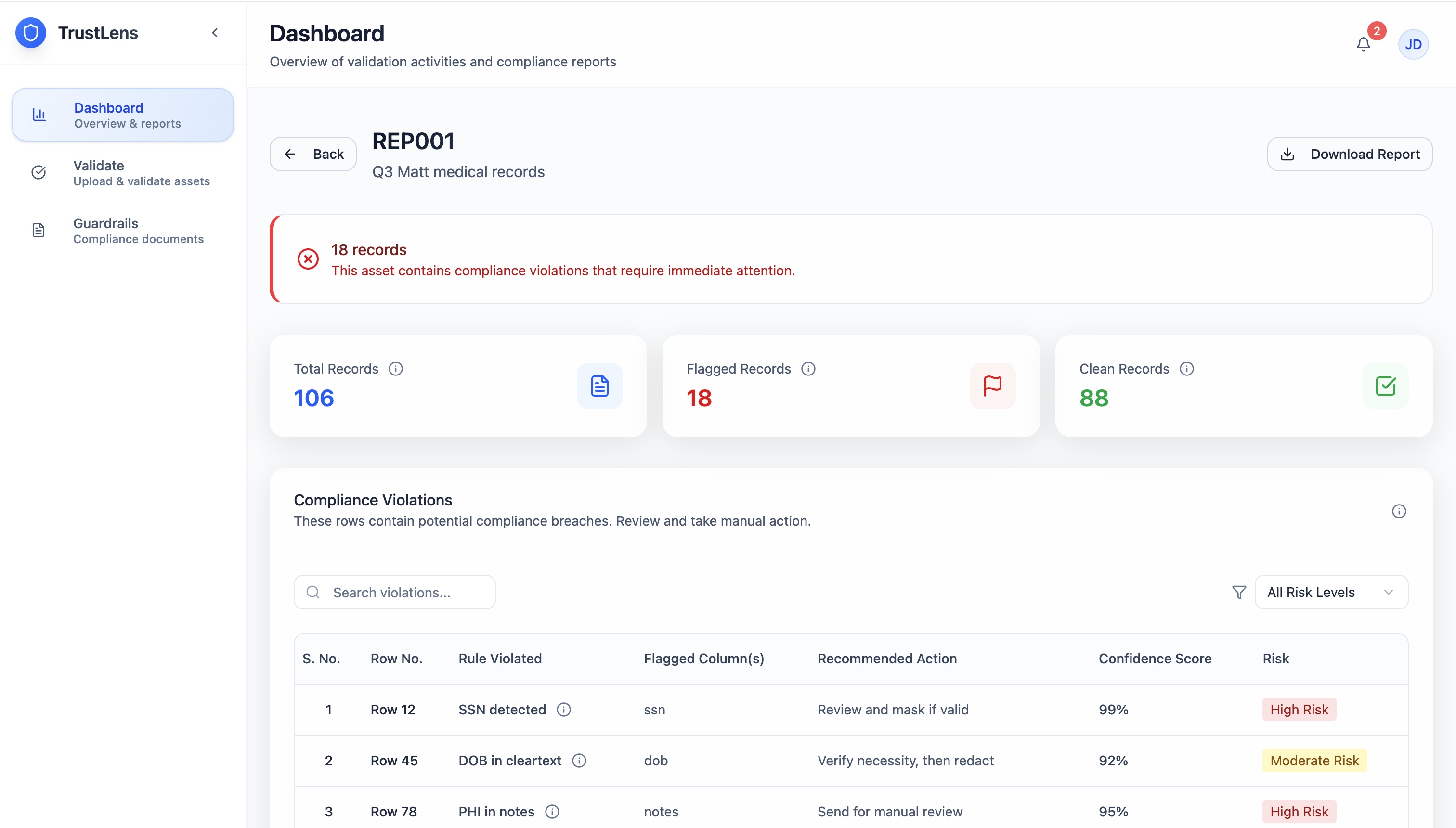Select the Dashboard sidebar item
Screen dimensions: 1456x828
[x=122, y=115]
